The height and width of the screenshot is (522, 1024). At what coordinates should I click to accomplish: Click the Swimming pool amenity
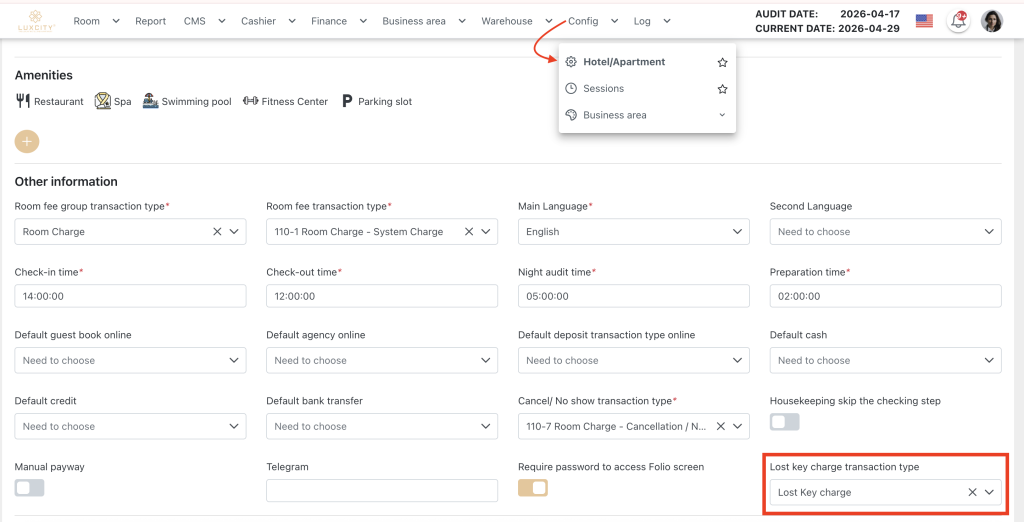coord(187,101)
